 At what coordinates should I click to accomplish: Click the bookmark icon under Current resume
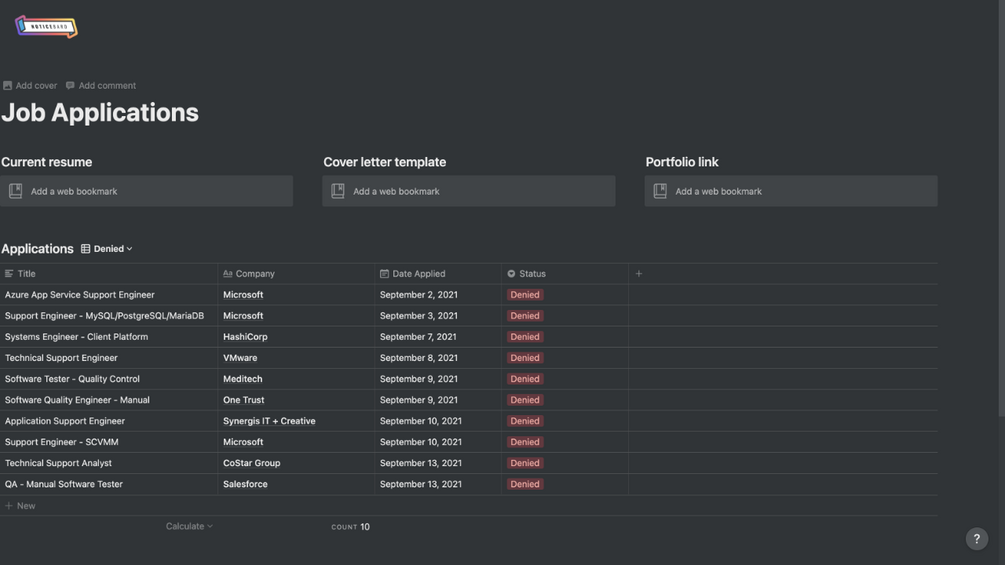coord(16,191)
